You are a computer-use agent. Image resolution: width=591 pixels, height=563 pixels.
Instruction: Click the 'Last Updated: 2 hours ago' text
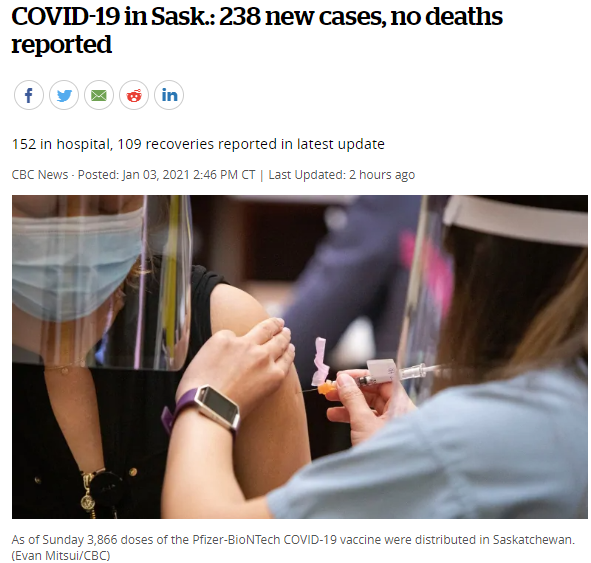tap(341, 175)
